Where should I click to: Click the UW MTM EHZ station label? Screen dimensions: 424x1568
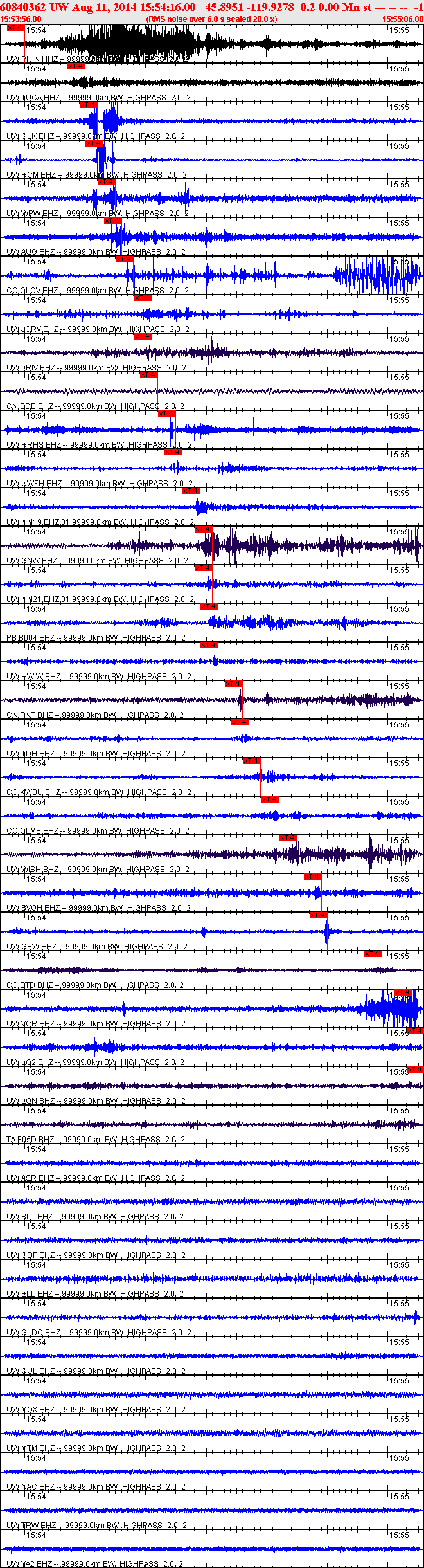(96, 1448)
